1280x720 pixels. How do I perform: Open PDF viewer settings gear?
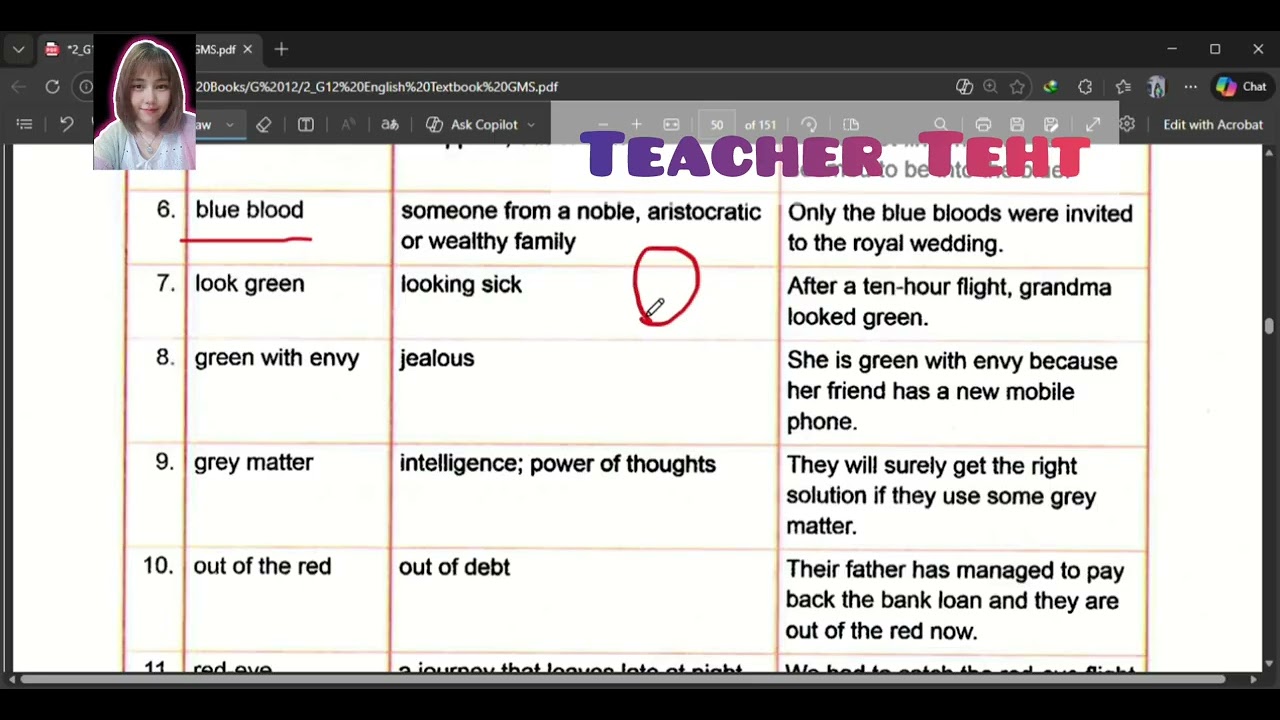pos(1127,124)
